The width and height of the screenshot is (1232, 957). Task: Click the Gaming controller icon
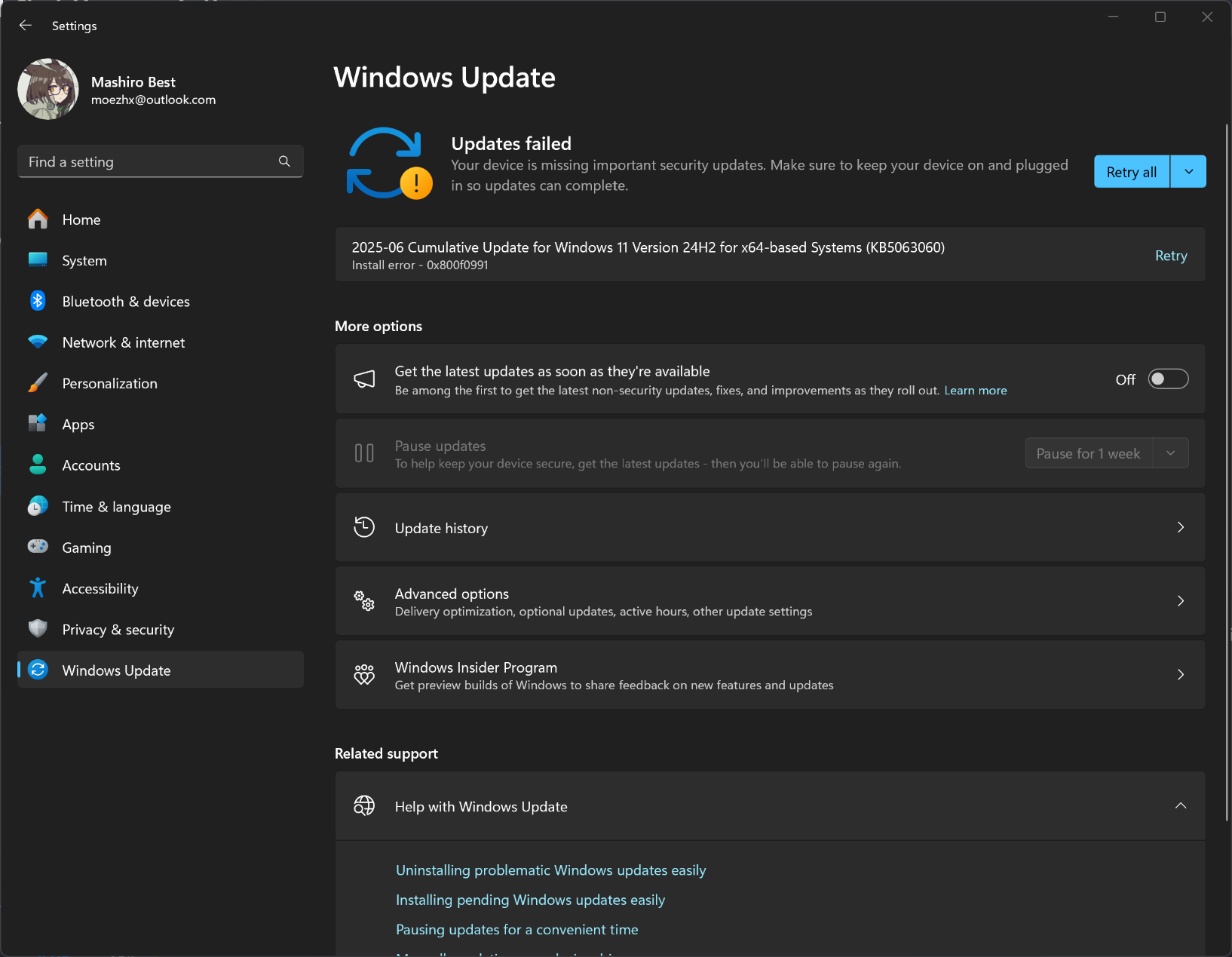pyautogui.click(x=38, y=547)
